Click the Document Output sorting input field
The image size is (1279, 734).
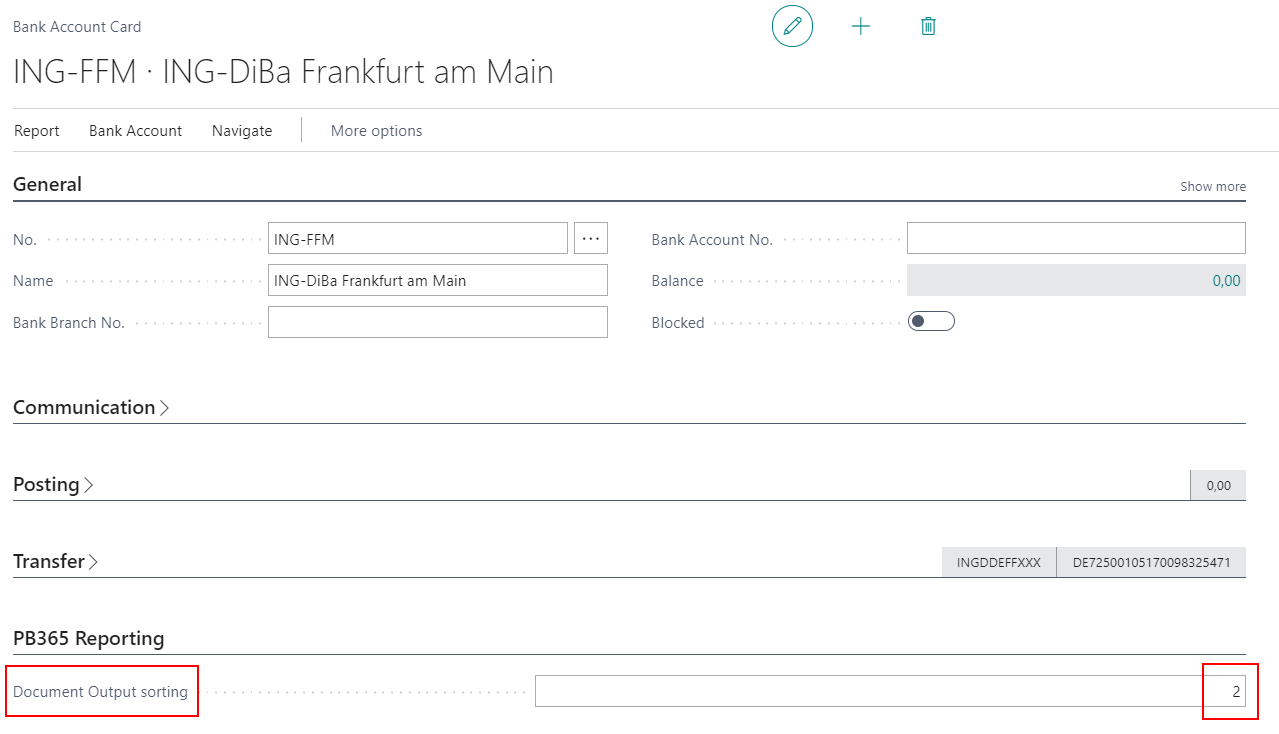click(890, 691)
